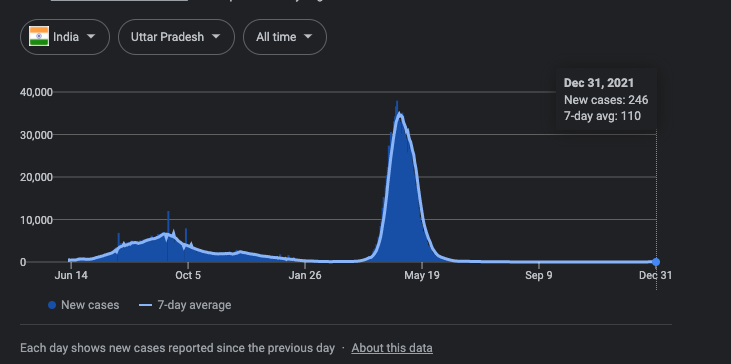Click the 40,000 y-axis label
Screen dimensions: 731x364
(x=36, y=92)
